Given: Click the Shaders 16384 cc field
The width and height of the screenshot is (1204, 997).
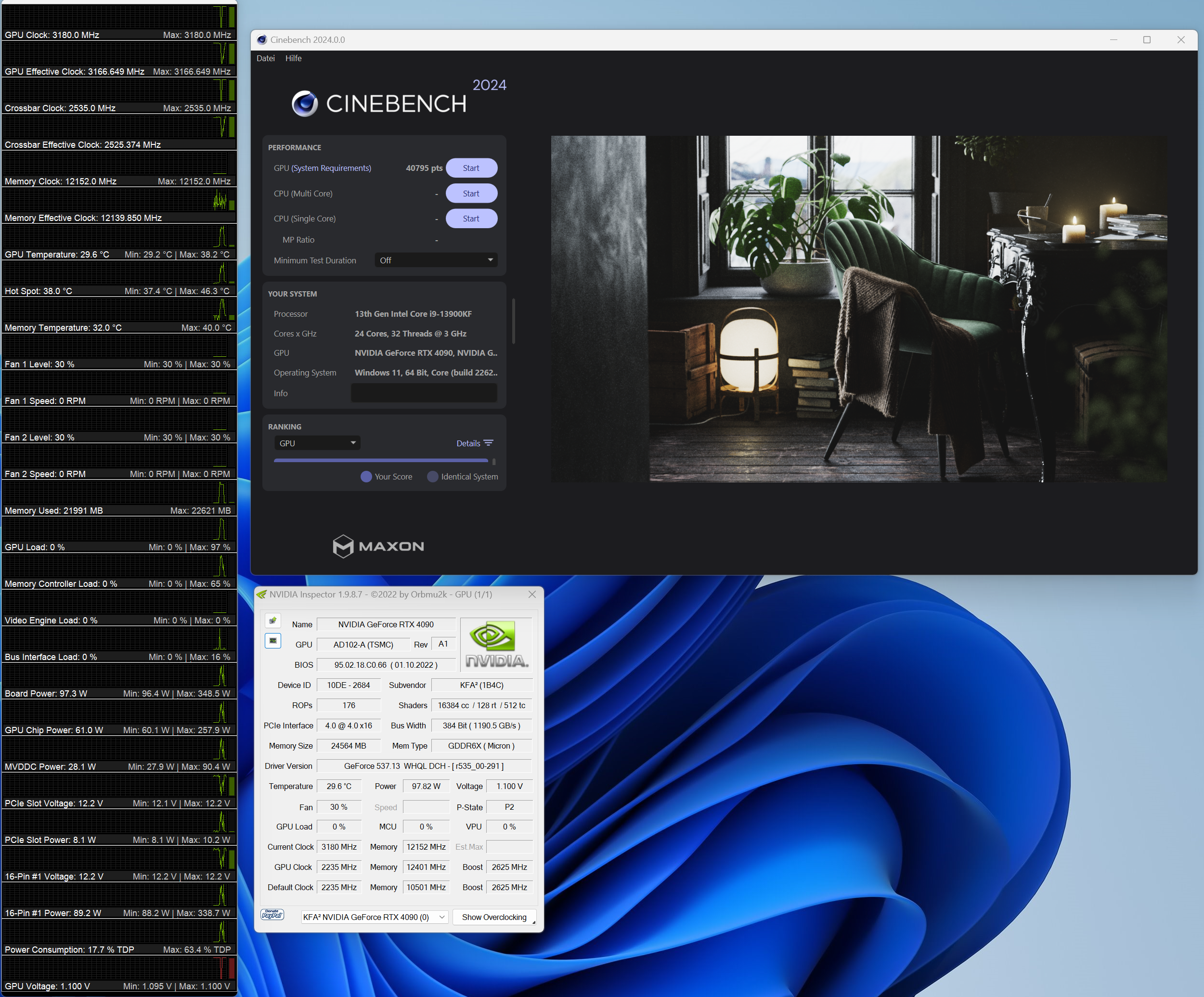Looking at the screenshot, I should point(481,705).
